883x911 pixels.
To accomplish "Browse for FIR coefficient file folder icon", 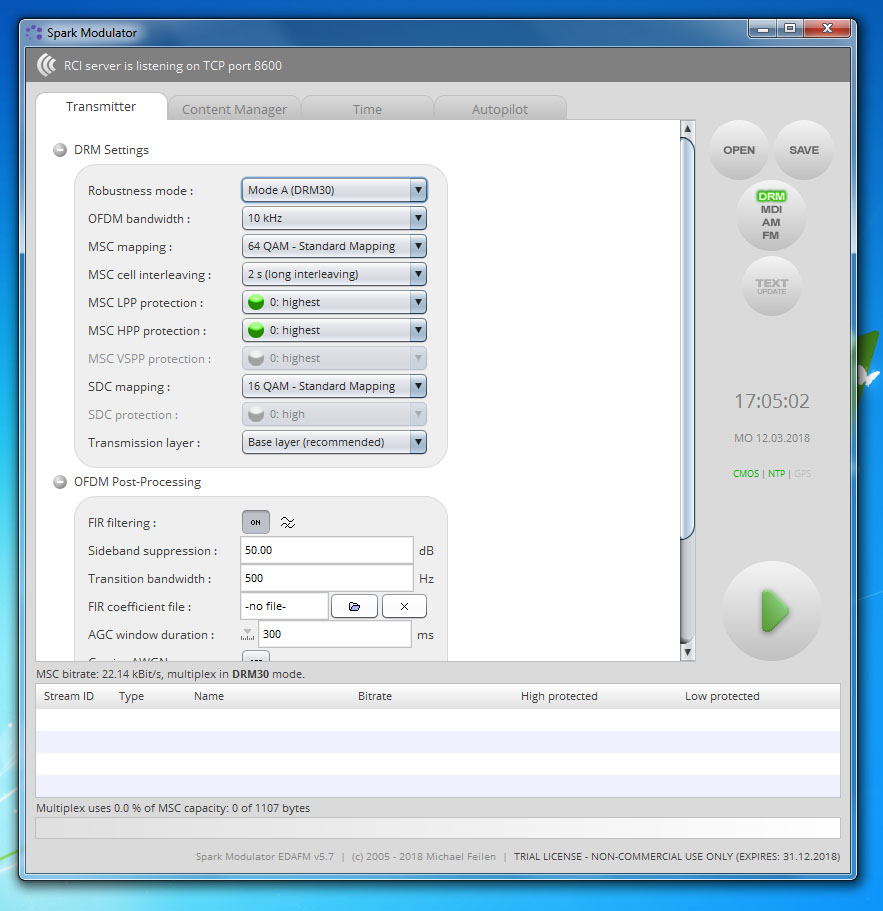I will tap(354, 606).
